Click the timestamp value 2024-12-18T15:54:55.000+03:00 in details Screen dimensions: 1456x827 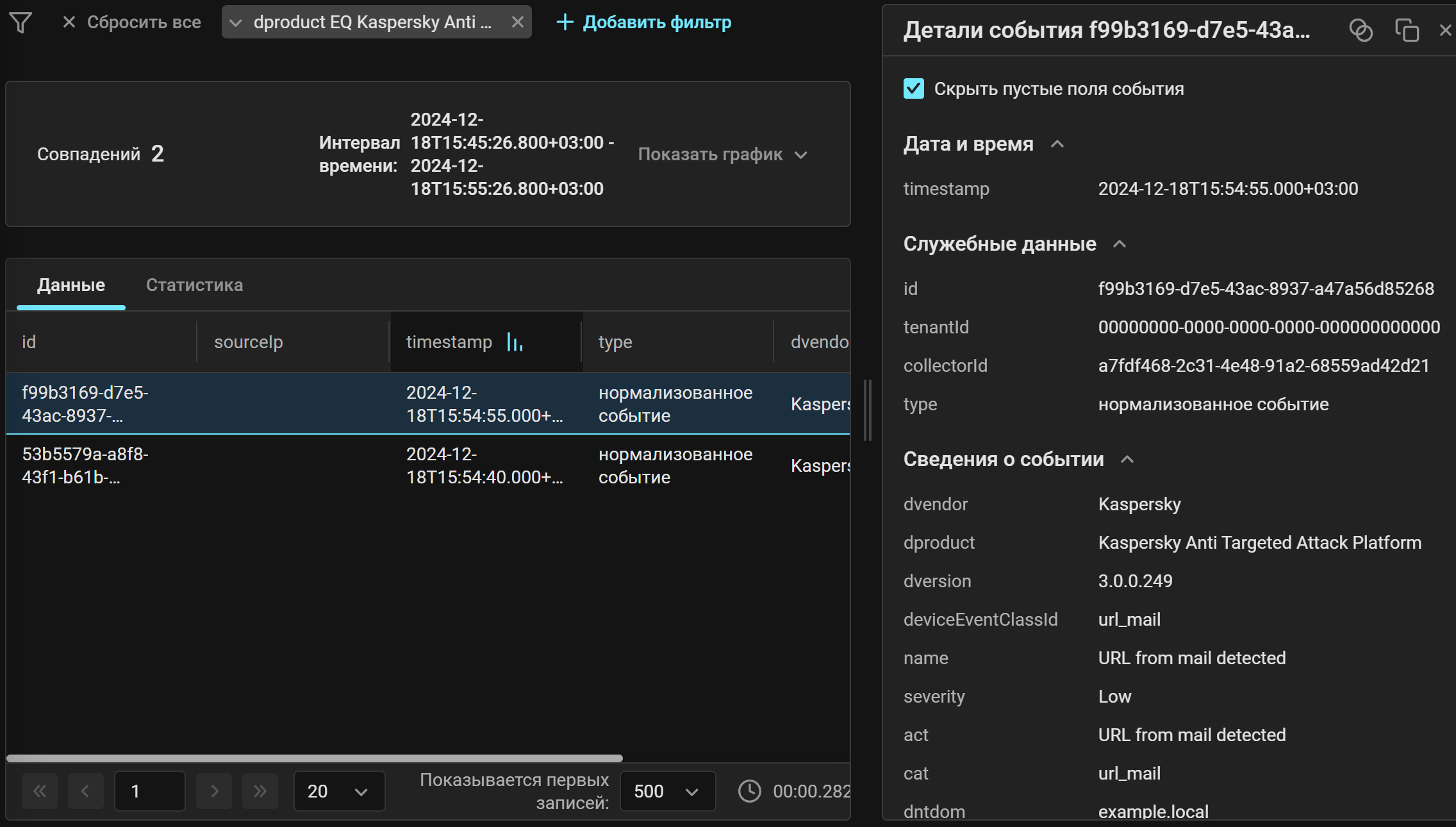click(x=1228, y=189)
